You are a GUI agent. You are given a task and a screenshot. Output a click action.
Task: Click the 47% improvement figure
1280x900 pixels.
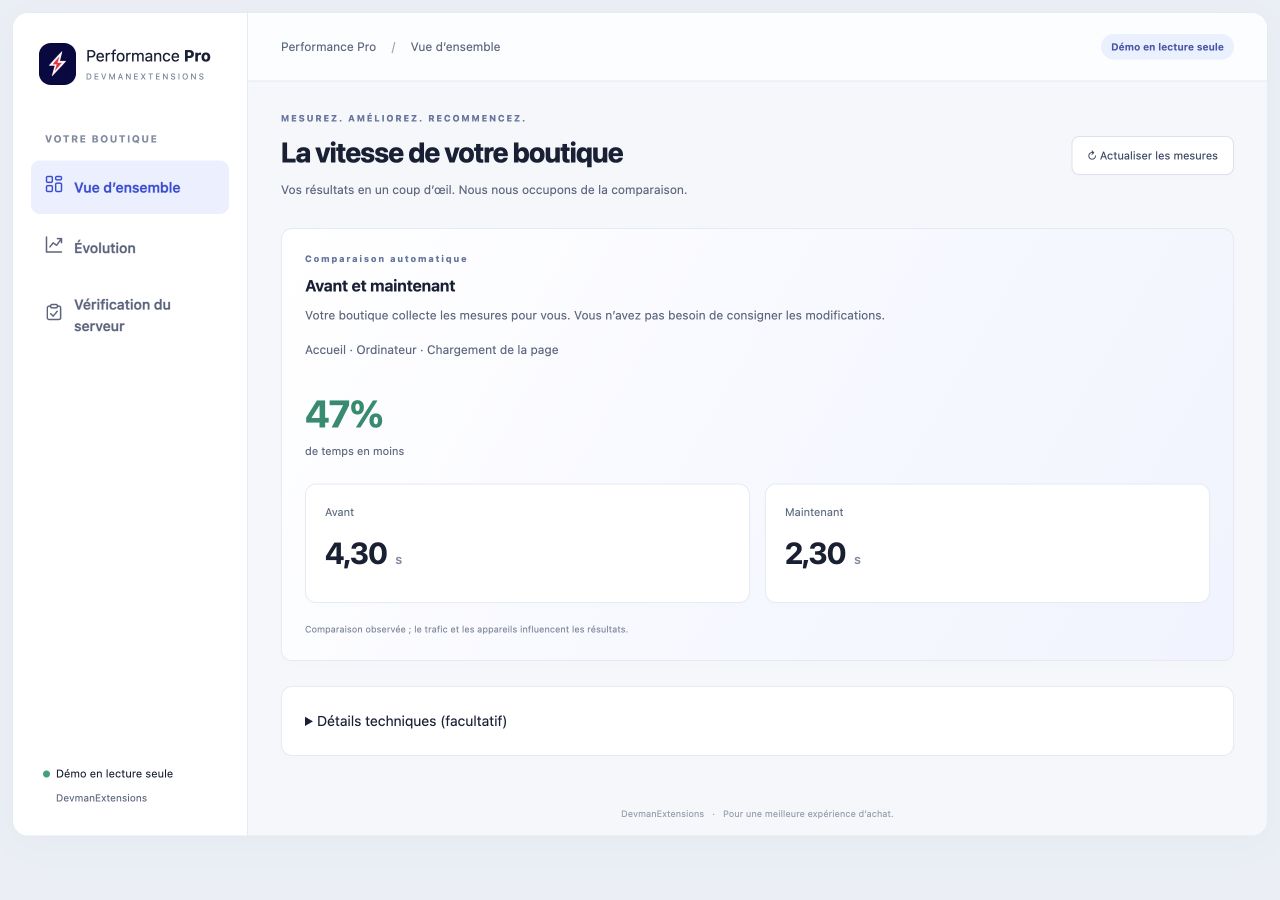[x=344, y=414]
